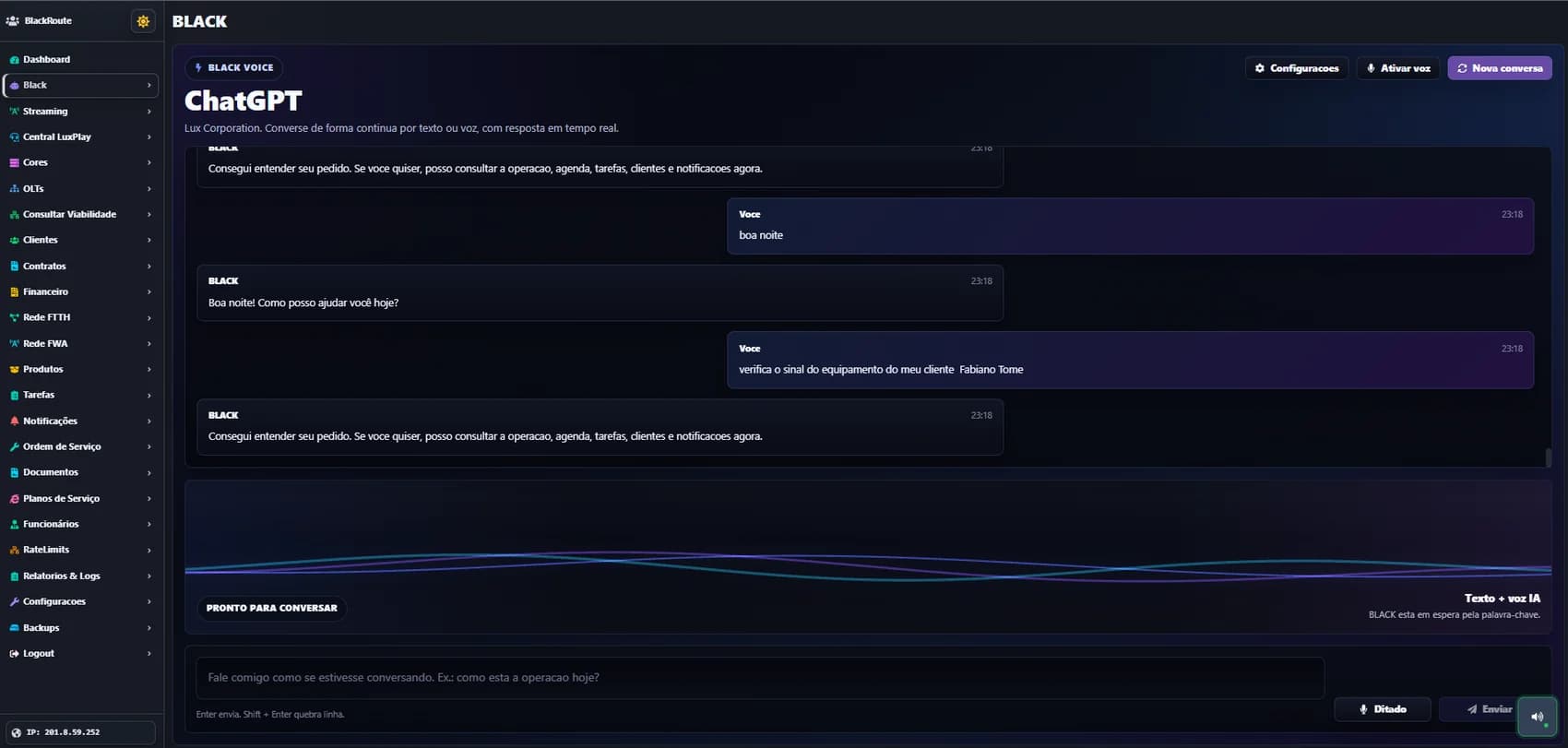Image resolution: width=1568 pixels, height=748 pixels.
Task: Expand the Cores submenu chevron
Action: (148, 163)
